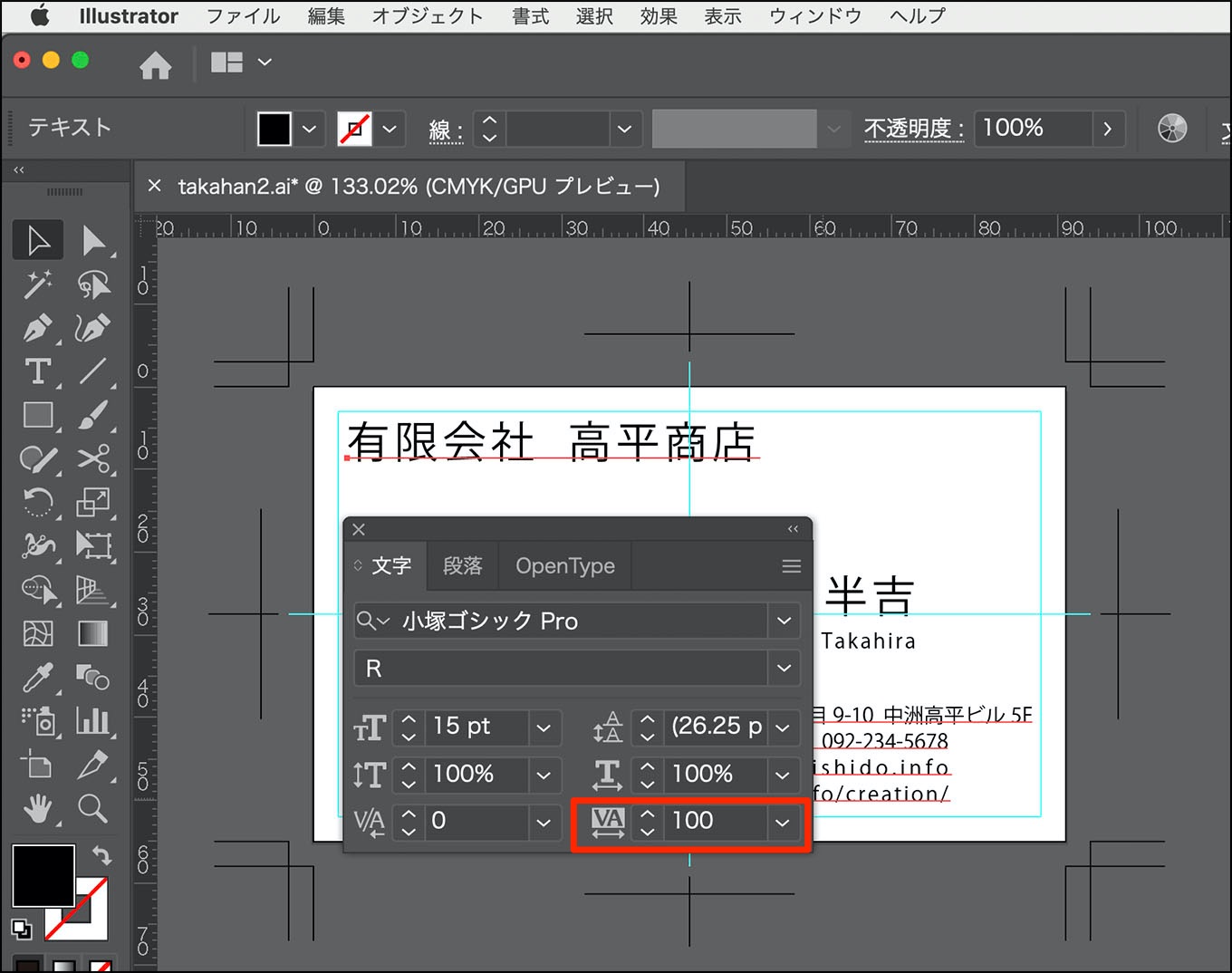Close the Character panel
The image size is (1232, 973).
point(359,529)
